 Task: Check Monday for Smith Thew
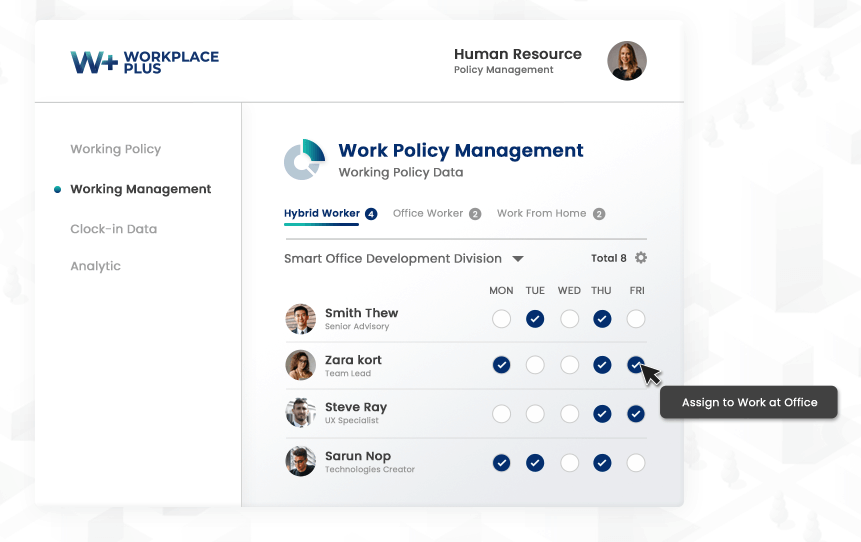coord(501,319)
